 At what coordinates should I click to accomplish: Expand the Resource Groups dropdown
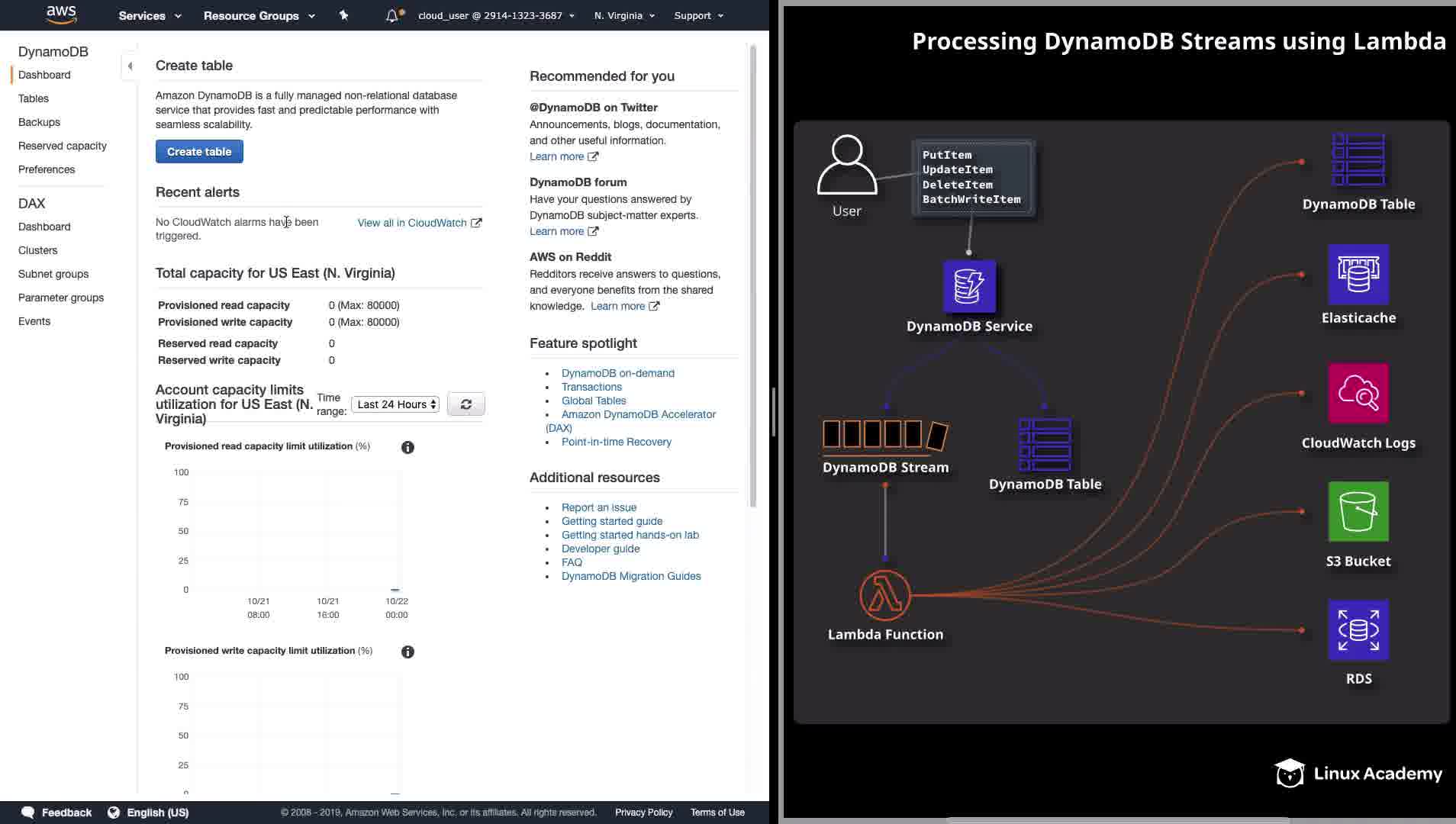pyautogui.click(x=259, y=15)
